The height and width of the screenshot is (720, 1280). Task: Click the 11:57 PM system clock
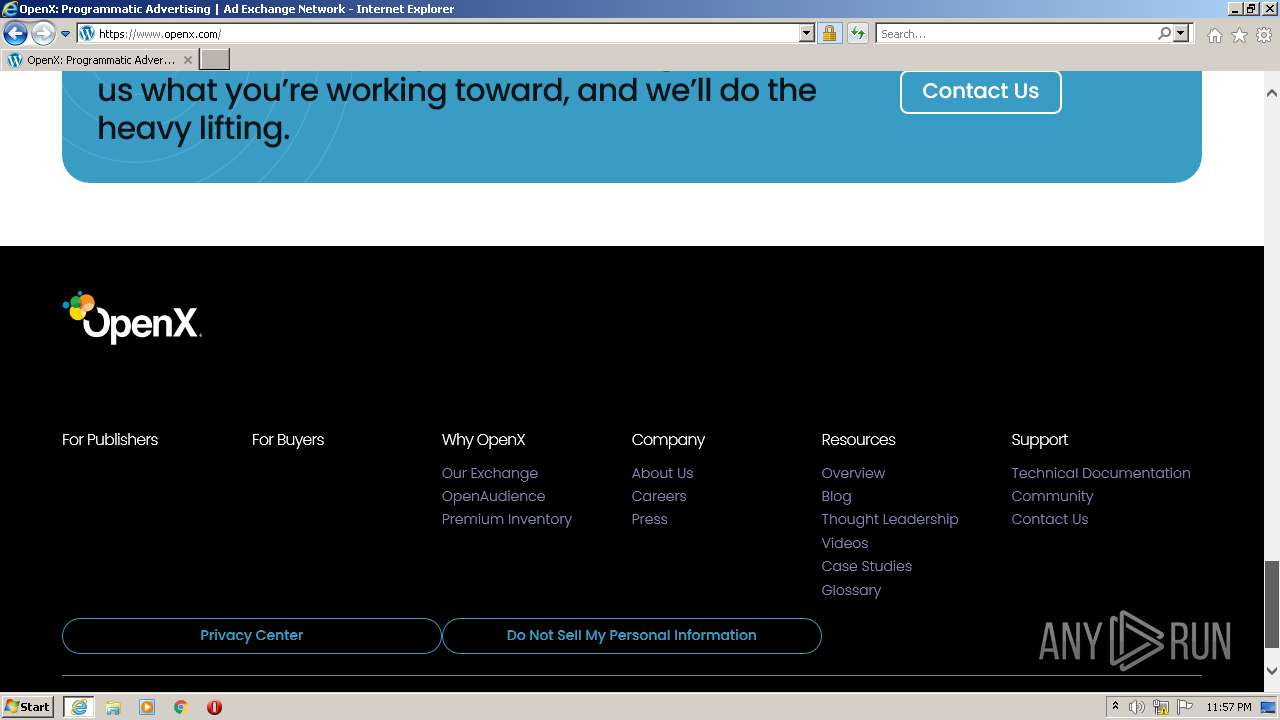(1229, 707)
